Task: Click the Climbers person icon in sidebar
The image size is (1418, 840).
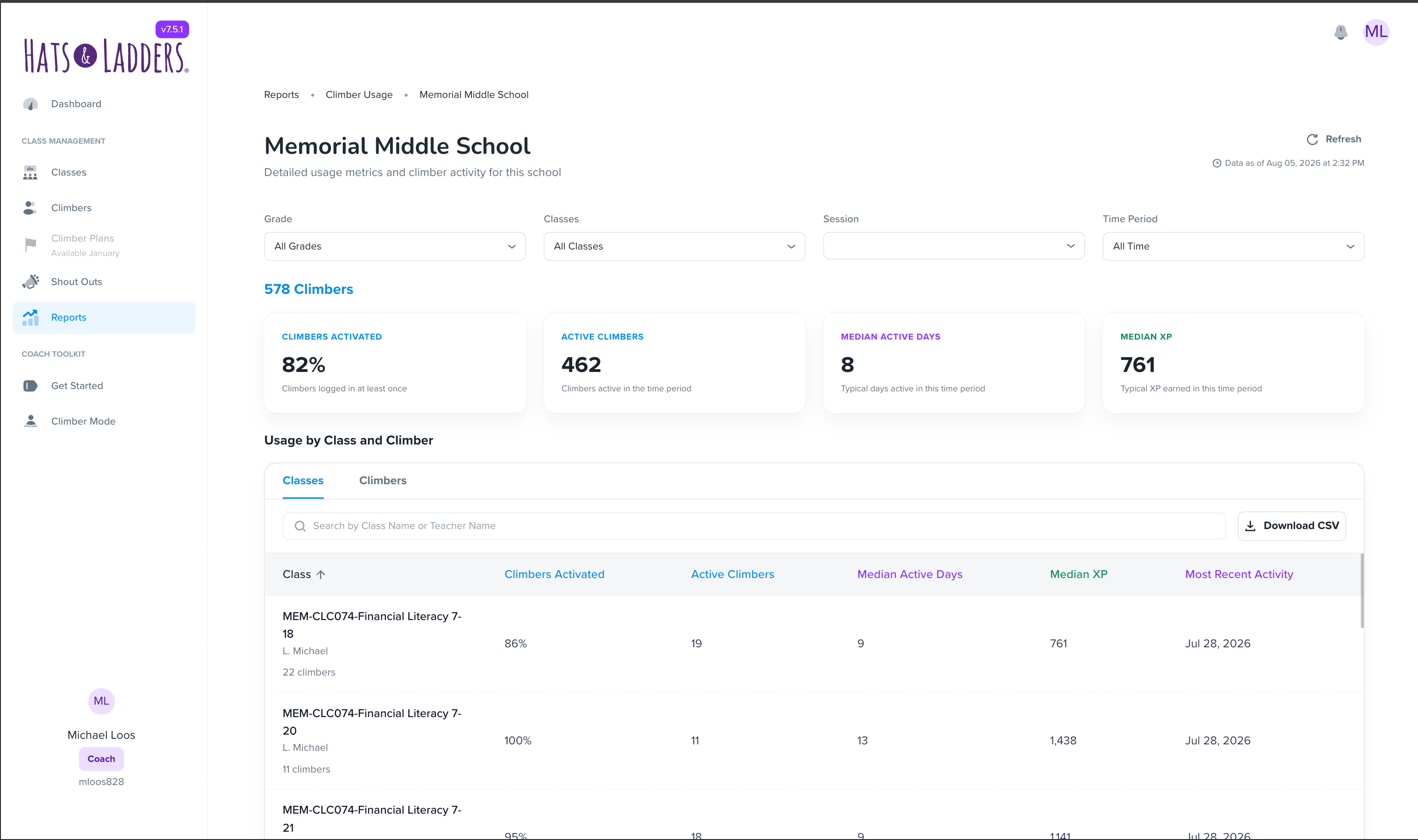Action: tap(31, 208)
